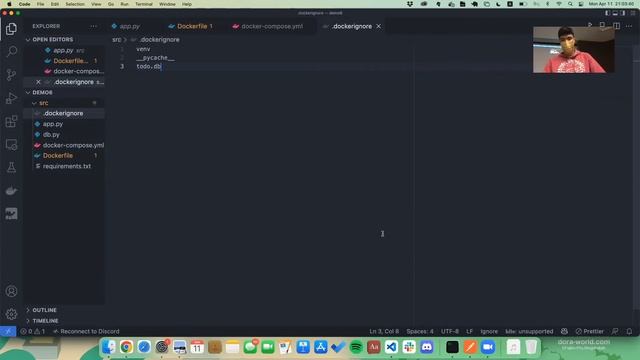This screenshot has width=640, height=360.
Task: Change language mode Ignore in status bar
Action: (x=489, y=331)
